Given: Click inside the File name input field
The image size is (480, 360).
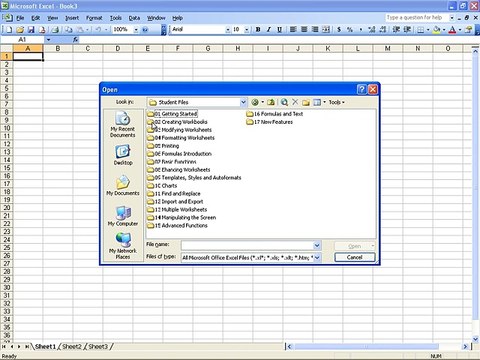Looking at the screenshot, I should pyautogui.click(x=247, y=246).
